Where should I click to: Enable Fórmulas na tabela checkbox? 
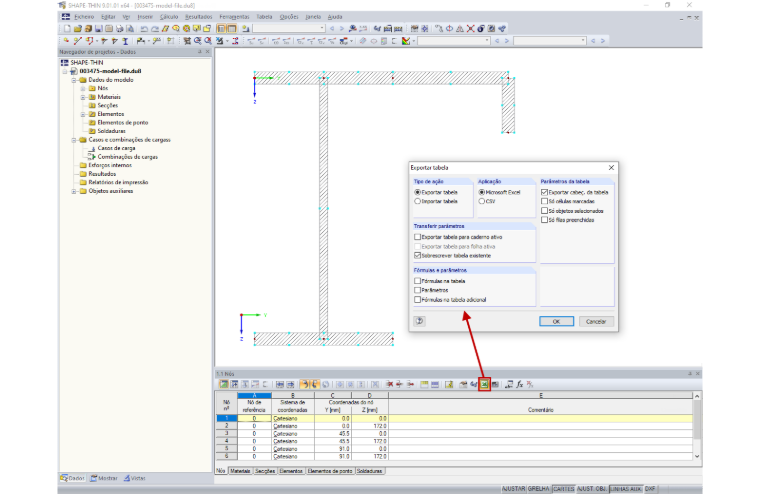click(417, 281)
